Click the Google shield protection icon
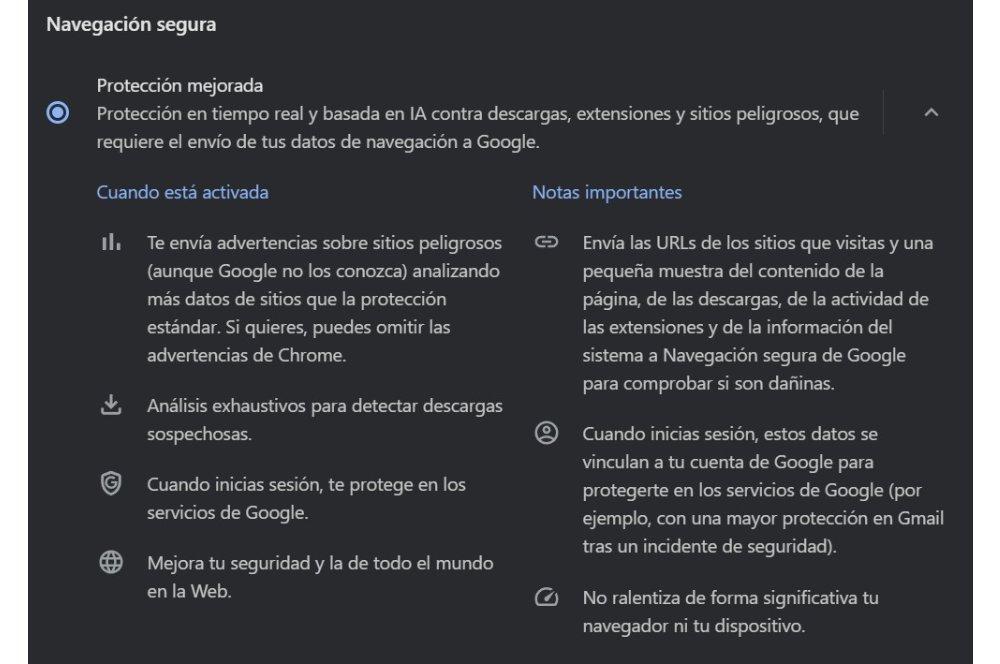The image size is (1000, 664). (x=110, y=484)
